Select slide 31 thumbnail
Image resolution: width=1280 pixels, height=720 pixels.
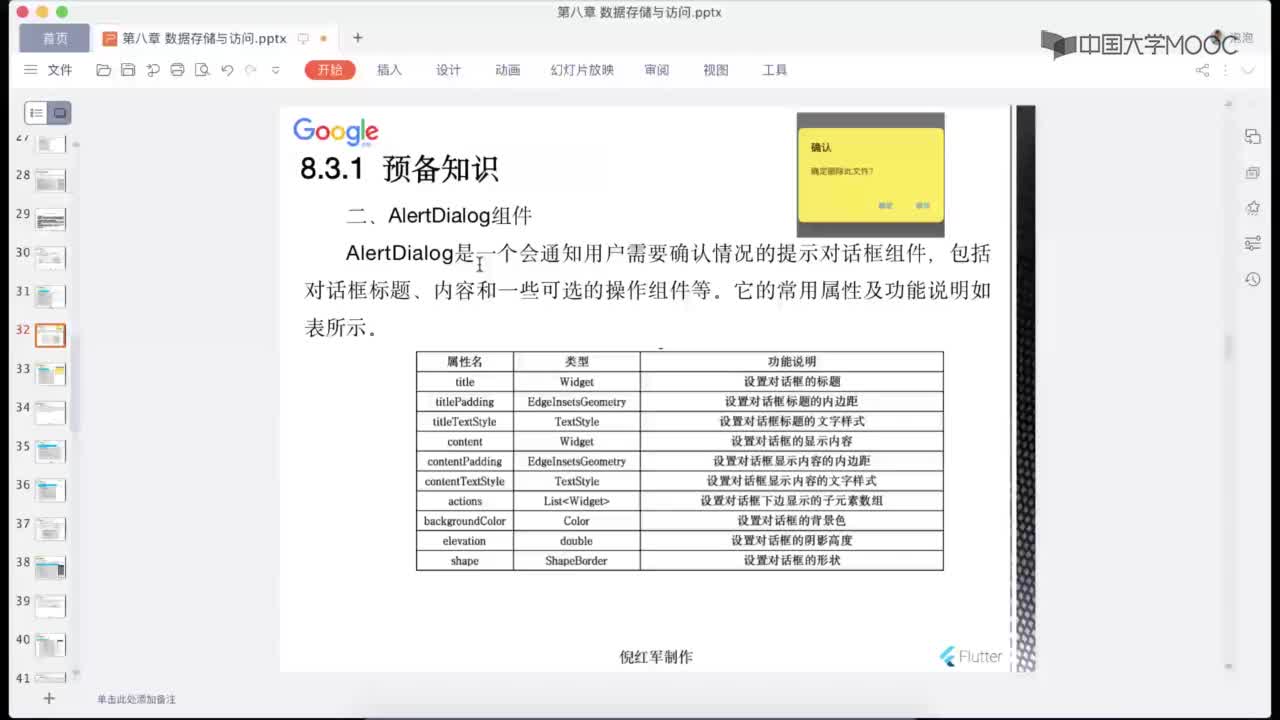(x=51, y=296)
